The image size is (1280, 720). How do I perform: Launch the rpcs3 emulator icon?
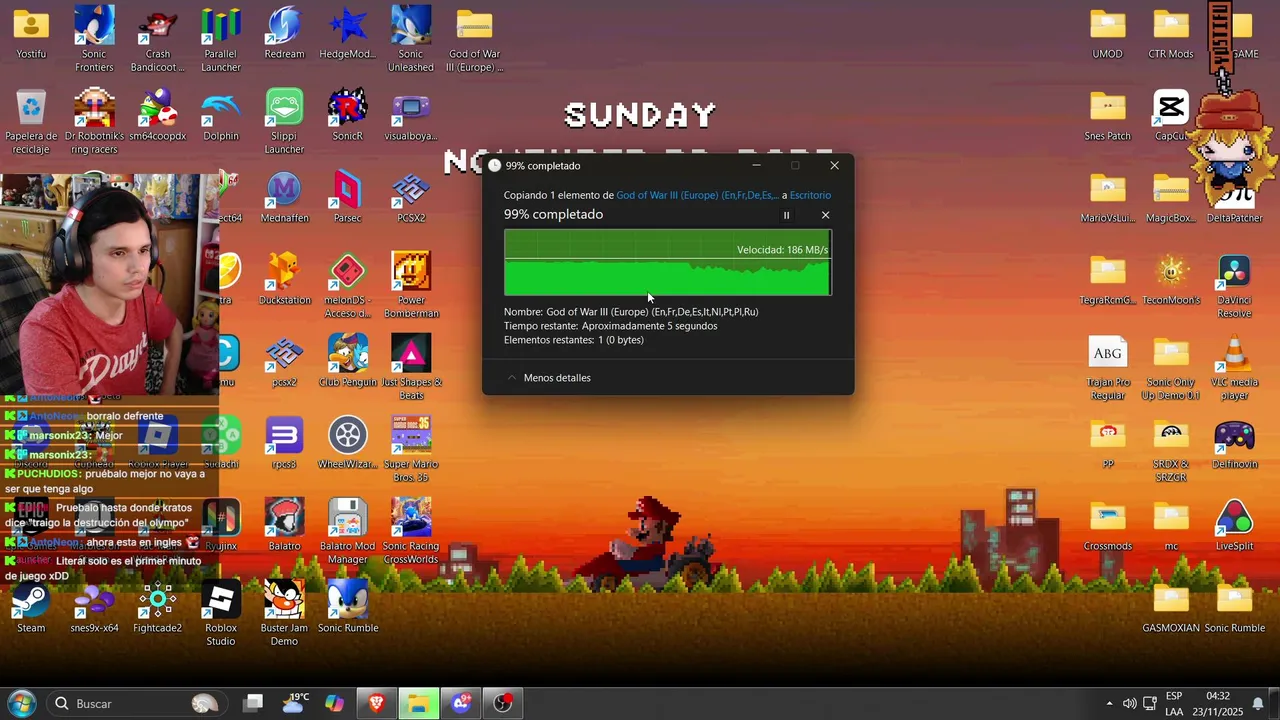point(284,444)
